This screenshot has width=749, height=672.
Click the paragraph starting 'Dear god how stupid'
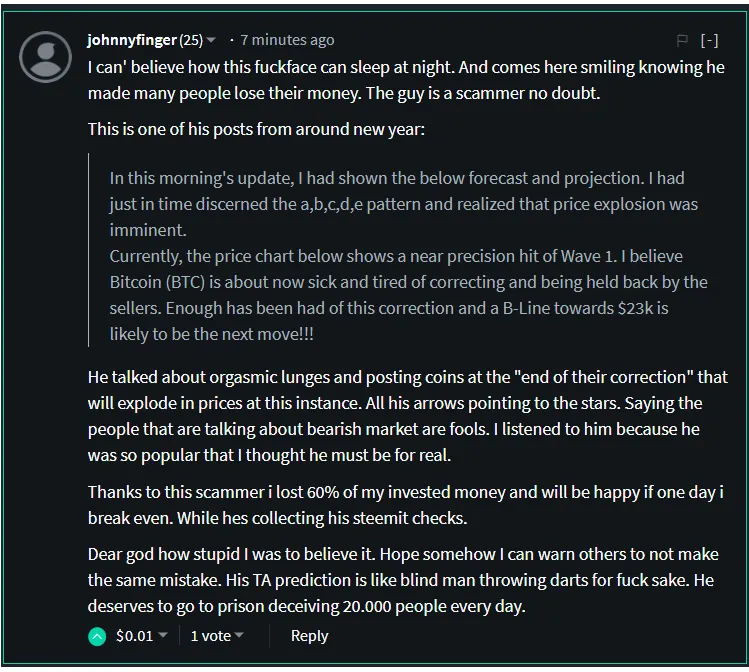click(403, 580)
